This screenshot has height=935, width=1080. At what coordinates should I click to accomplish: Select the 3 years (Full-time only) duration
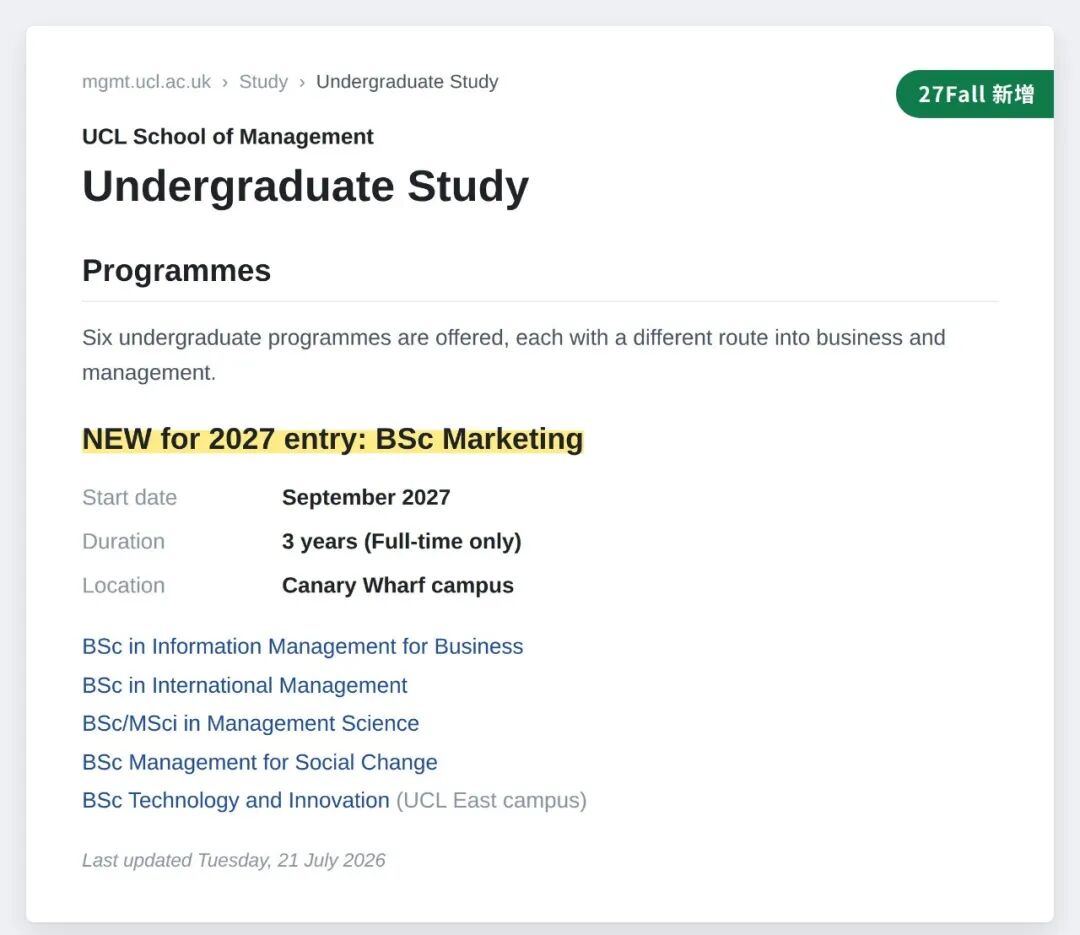pyautogui.click(x=402, y=542)
